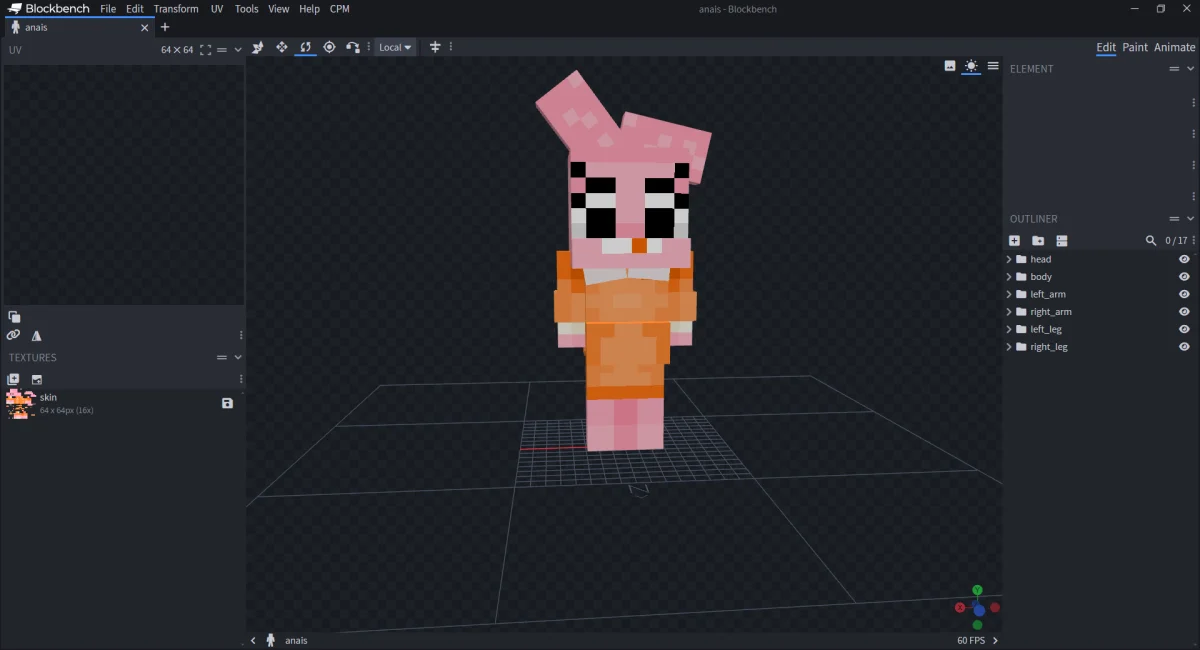
Task: Save the skin texture with floppy icon
Action: [227, 403]
